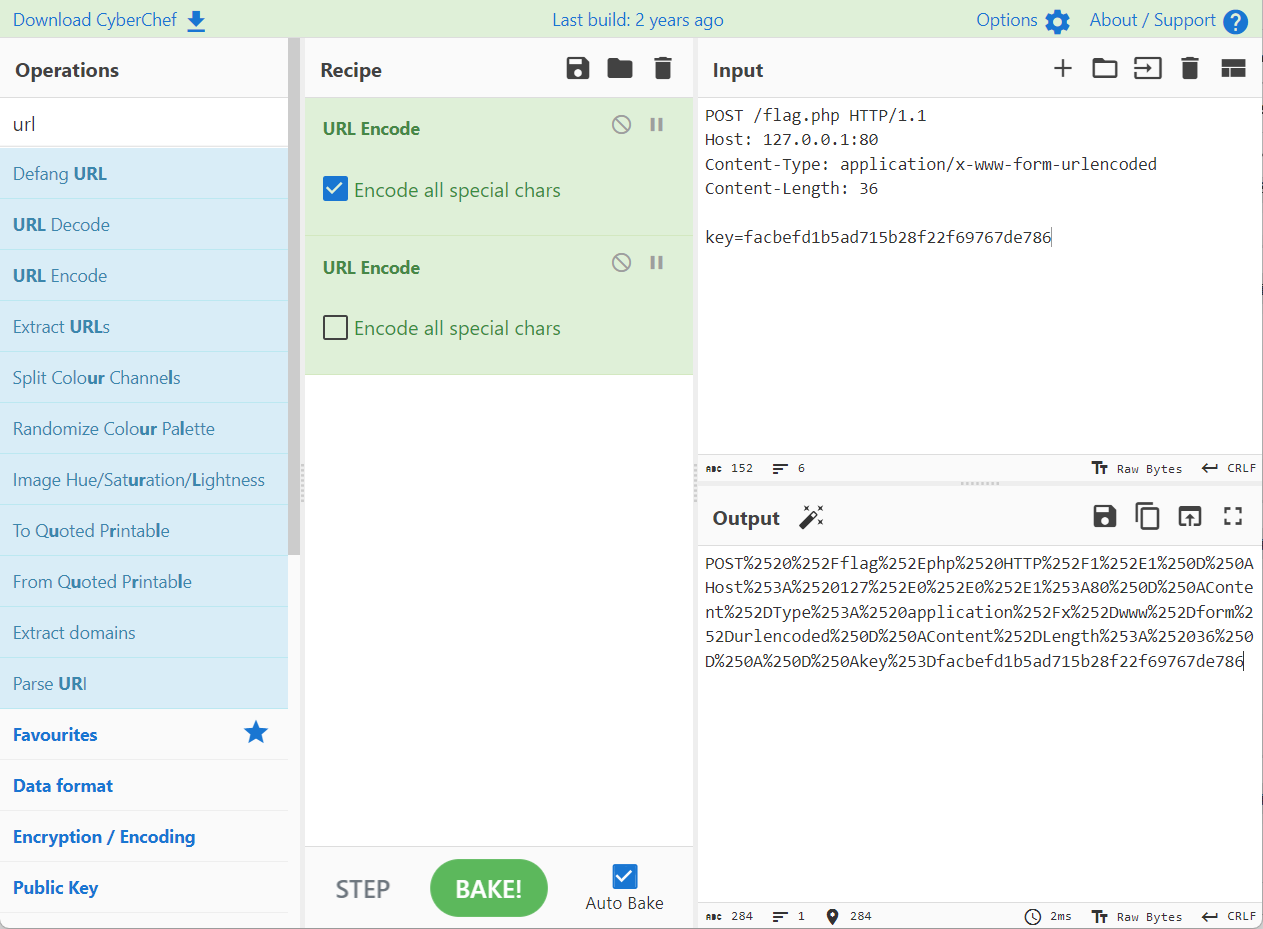Click the output magic wand icon
This screenshot has width=1263, height=929.
click(x=811, y=517)
